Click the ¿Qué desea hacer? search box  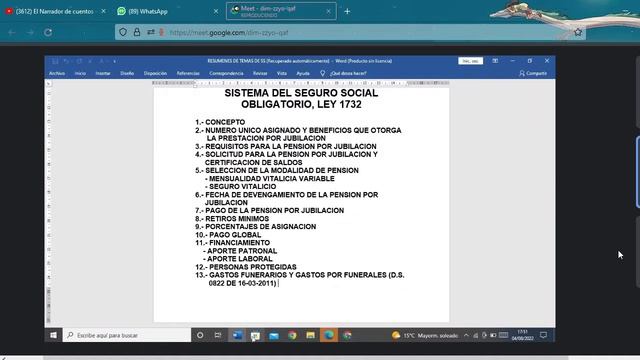click(348, 73)
